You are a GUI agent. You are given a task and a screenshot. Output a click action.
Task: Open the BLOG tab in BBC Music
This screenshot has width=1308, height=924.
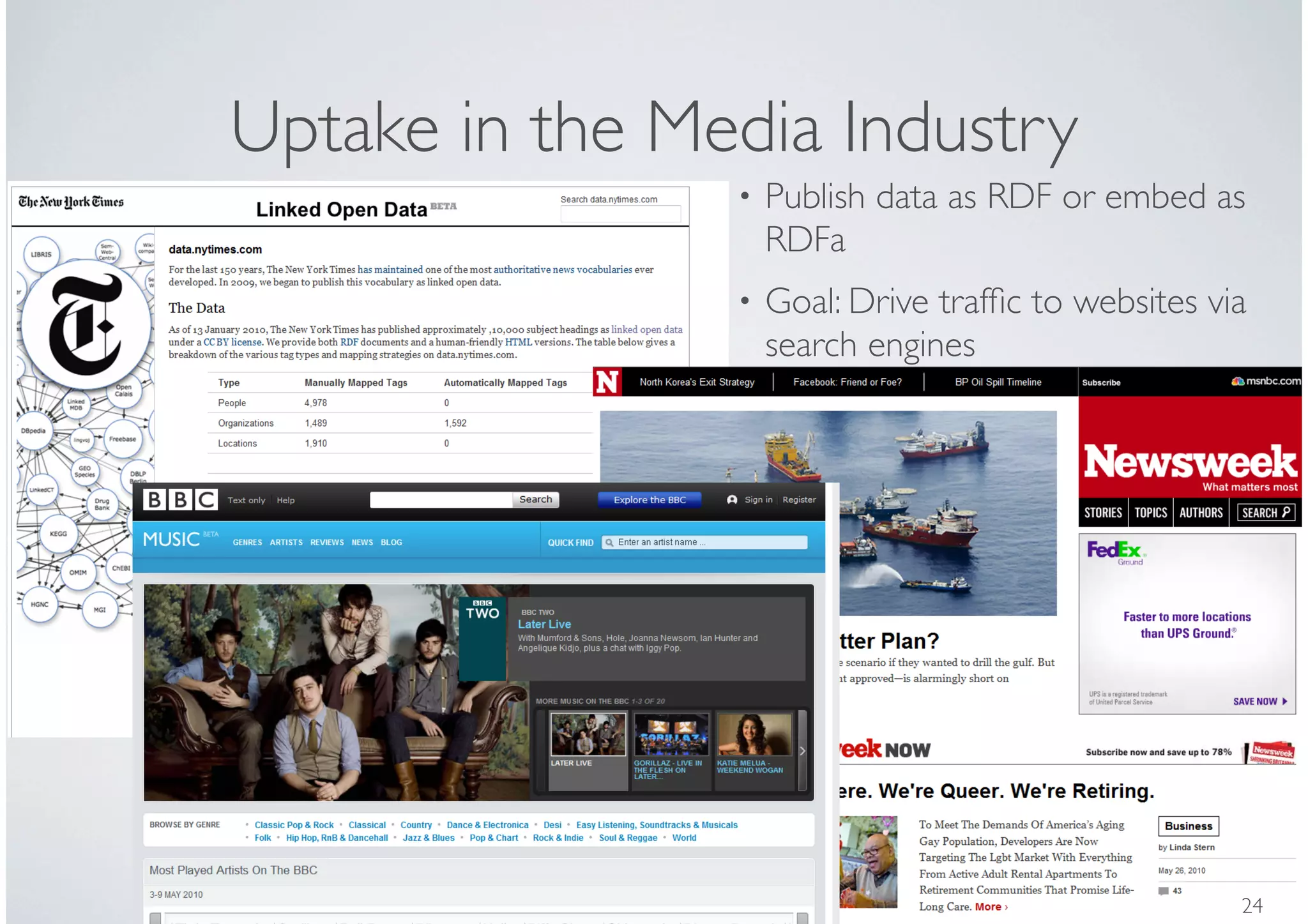(x=392, y=542)
